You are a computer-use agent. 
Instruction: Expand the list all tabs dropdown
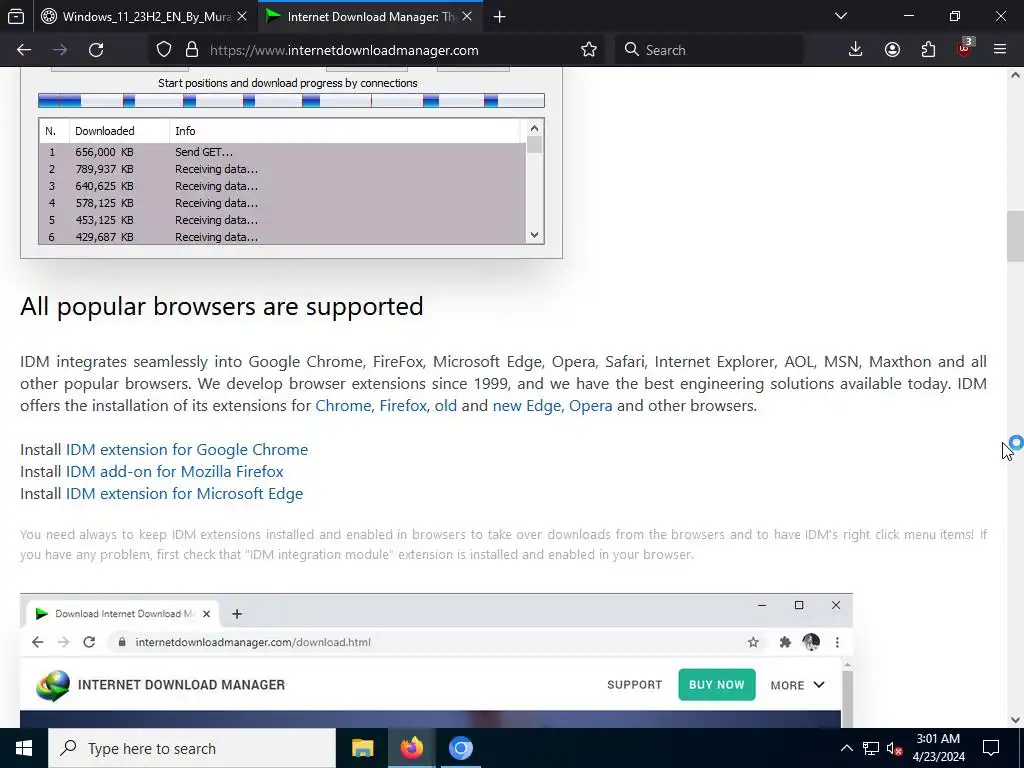pos(841,16)
